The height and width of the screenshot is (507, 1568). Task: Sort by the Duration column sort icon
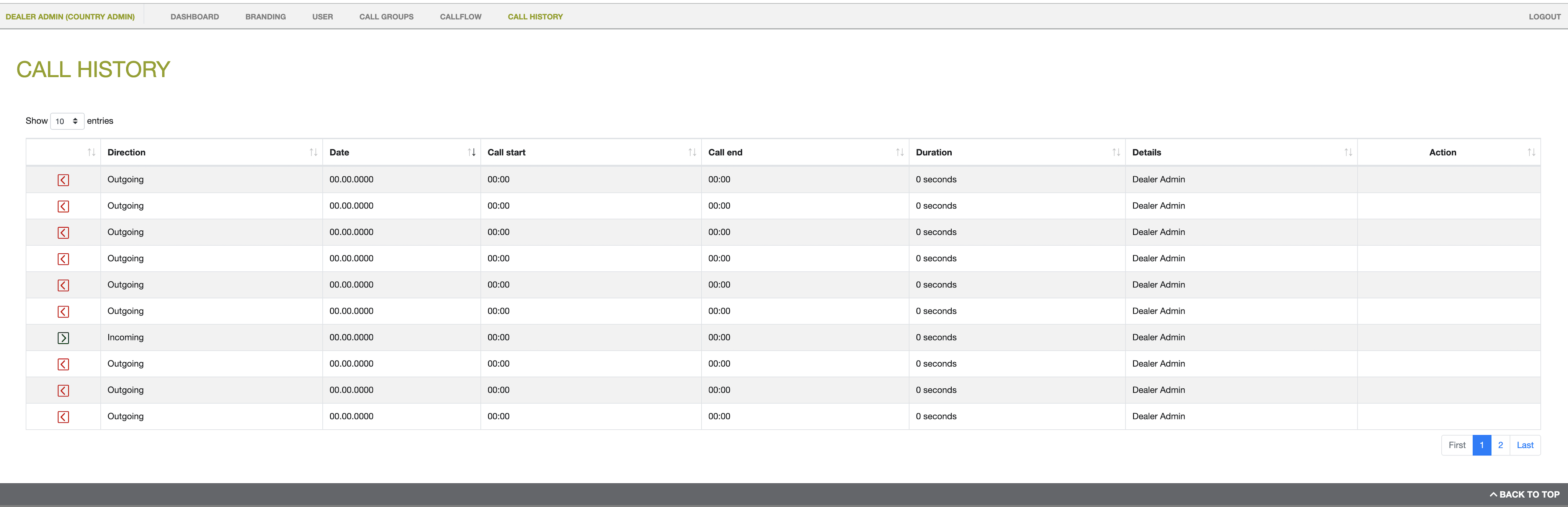tap(1116, 152)
